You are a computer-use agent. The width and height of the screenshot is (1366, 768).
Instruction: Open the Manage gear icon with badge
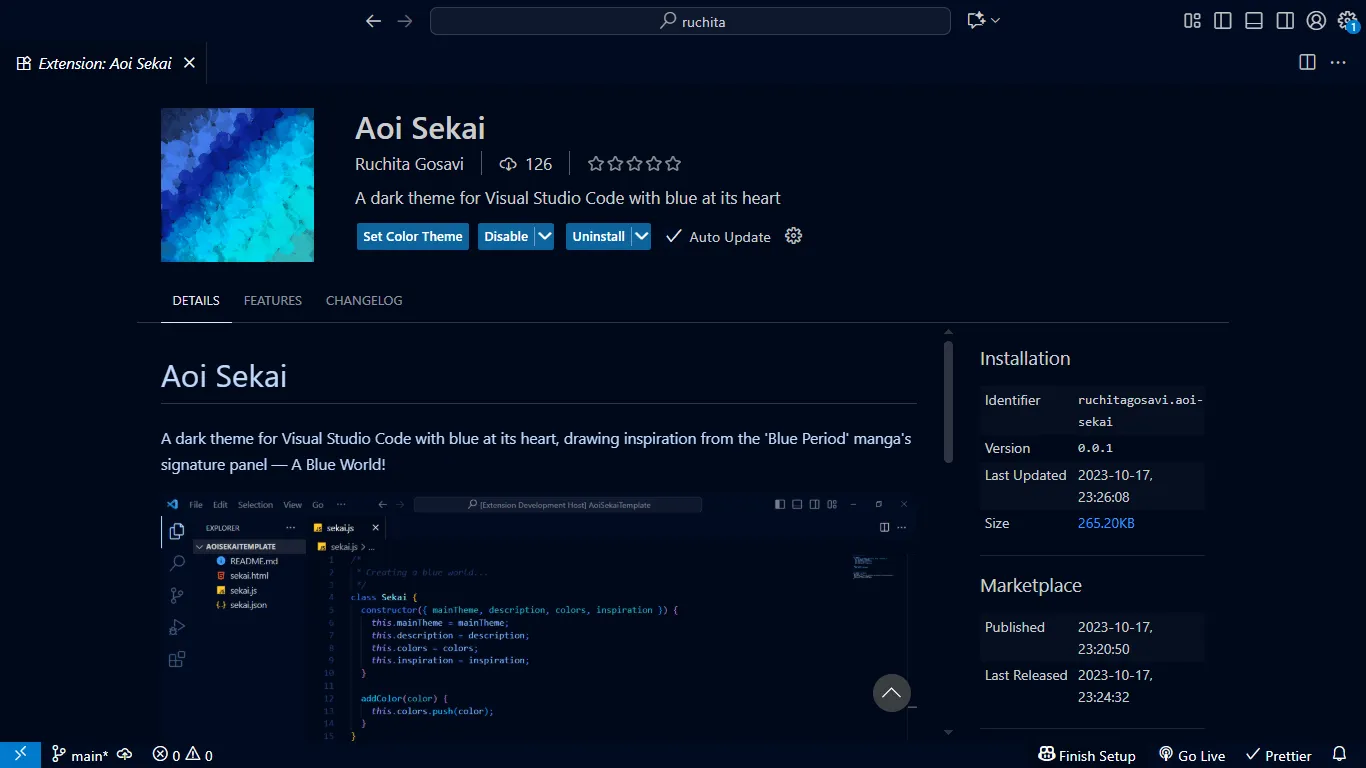point(1347,20)
